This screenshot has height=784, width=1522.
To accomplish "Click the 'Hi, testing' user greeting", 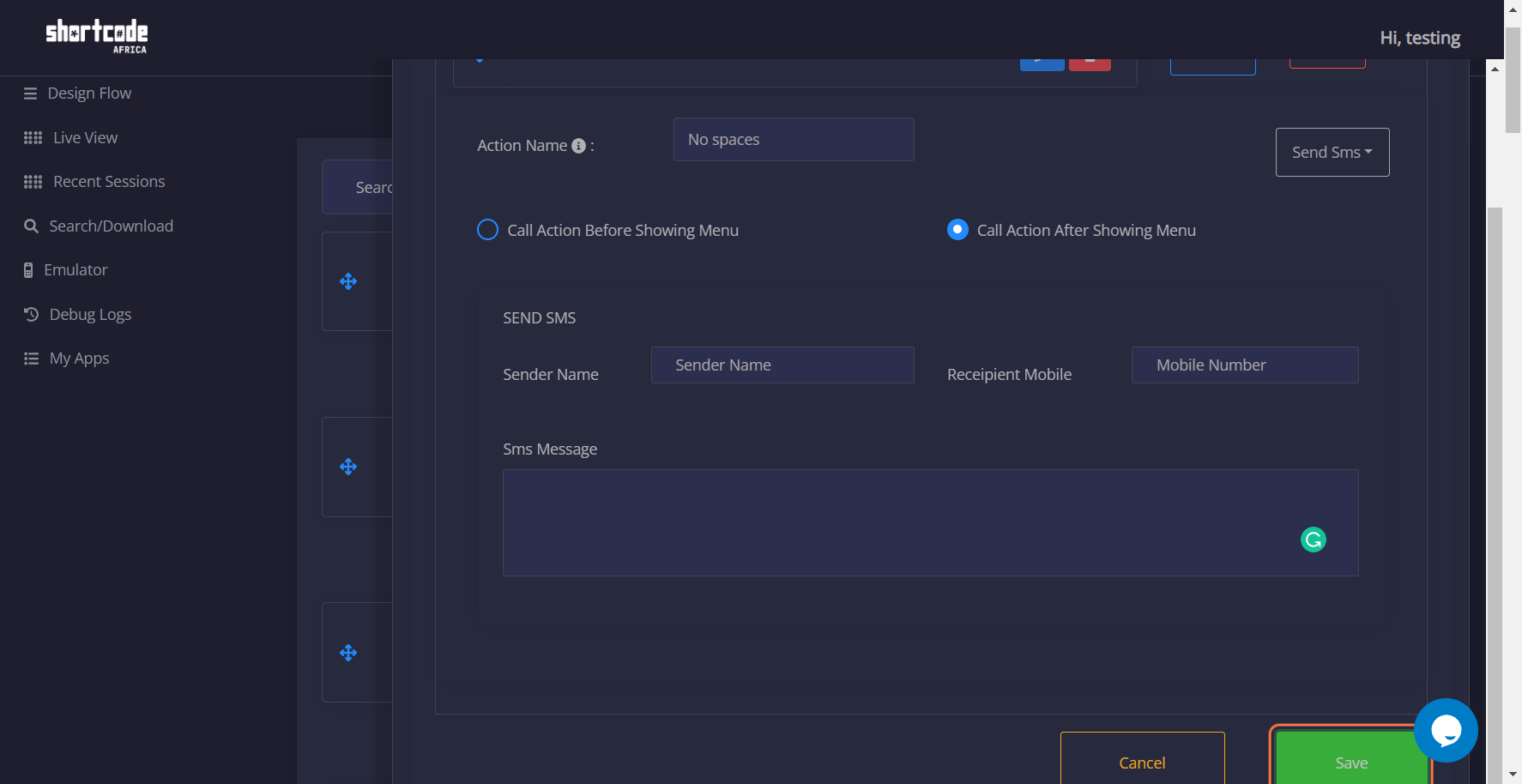I will pos(1420,39).
